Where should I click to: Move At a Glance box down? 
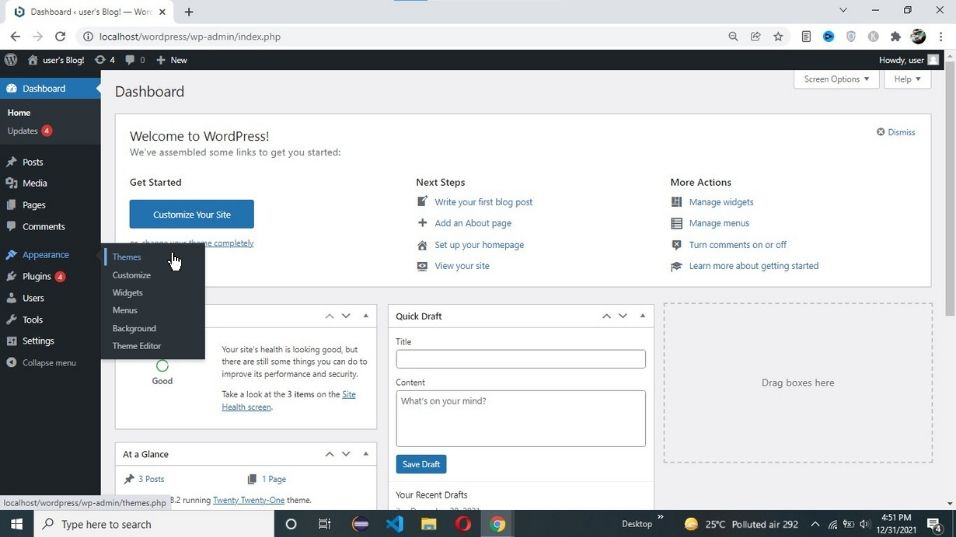[x=346, y=454]
